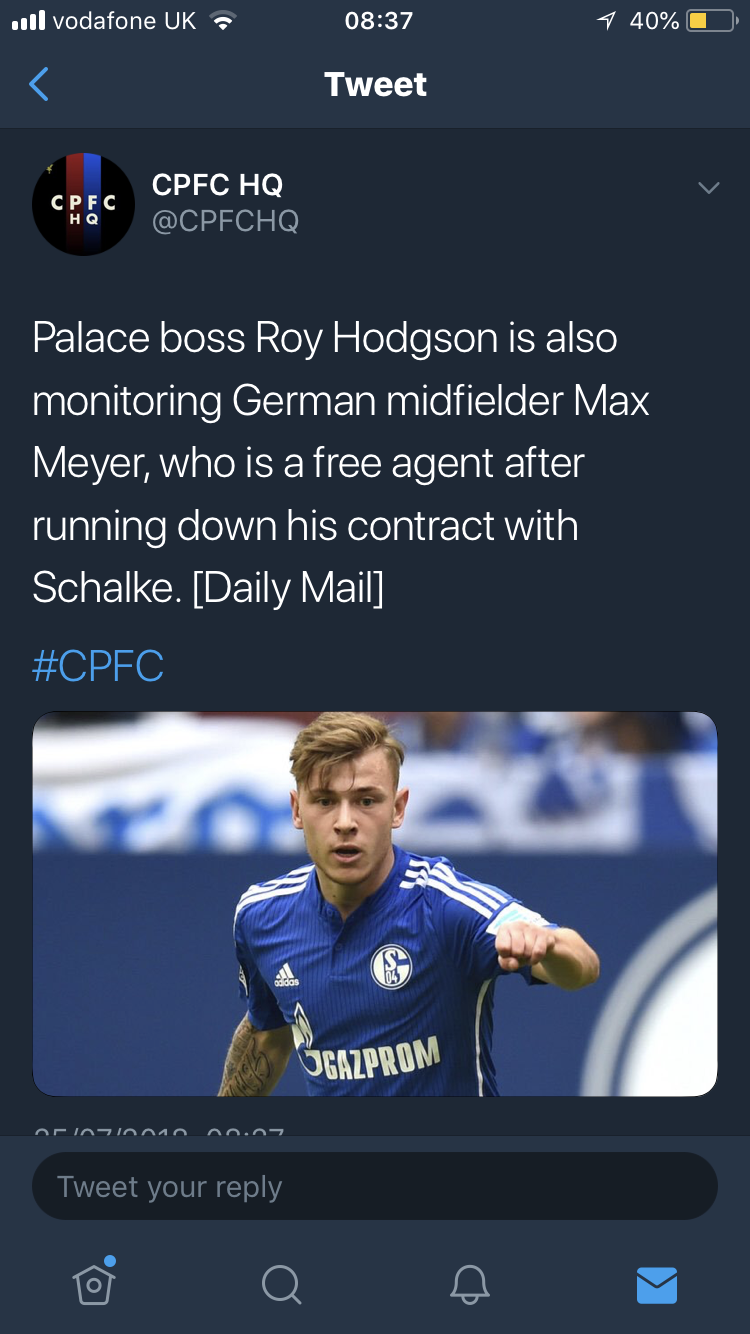Tap the Tweet header title
This screenshot has width=750, height=1334.
pos(375,85)
